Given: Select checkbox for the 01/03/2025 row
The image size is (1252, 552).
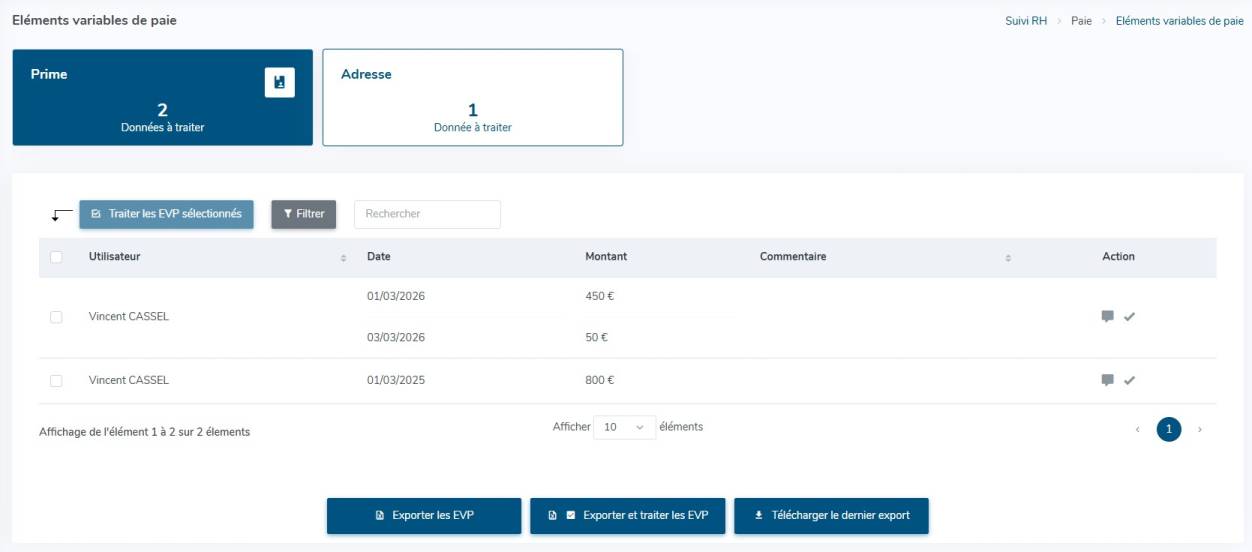Looking at the screenshot, I should coord(56,380).
